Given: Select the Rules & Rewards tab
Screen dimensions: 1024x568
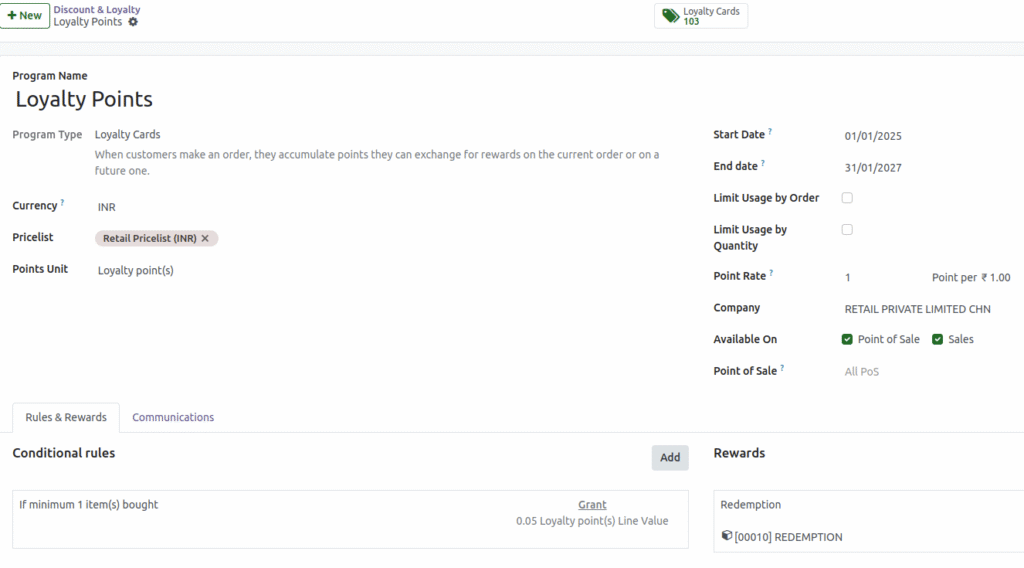Looking at the screenshot, I should pos(66,417).
